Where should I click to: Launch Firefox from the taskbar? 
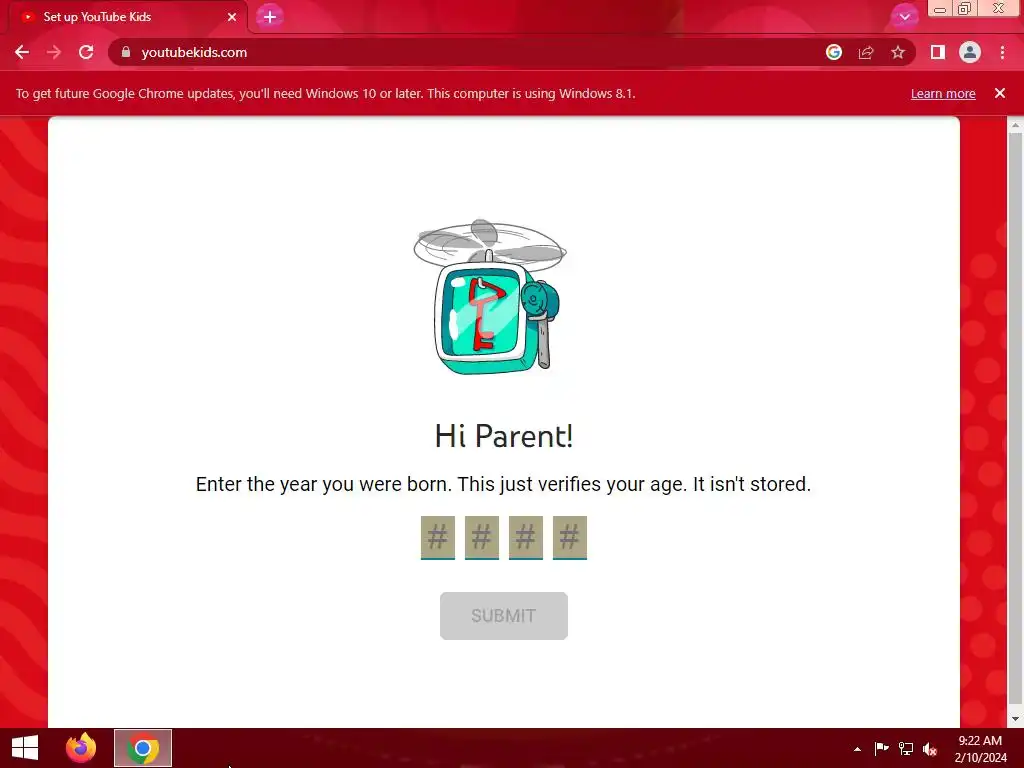tap(81, 748)
